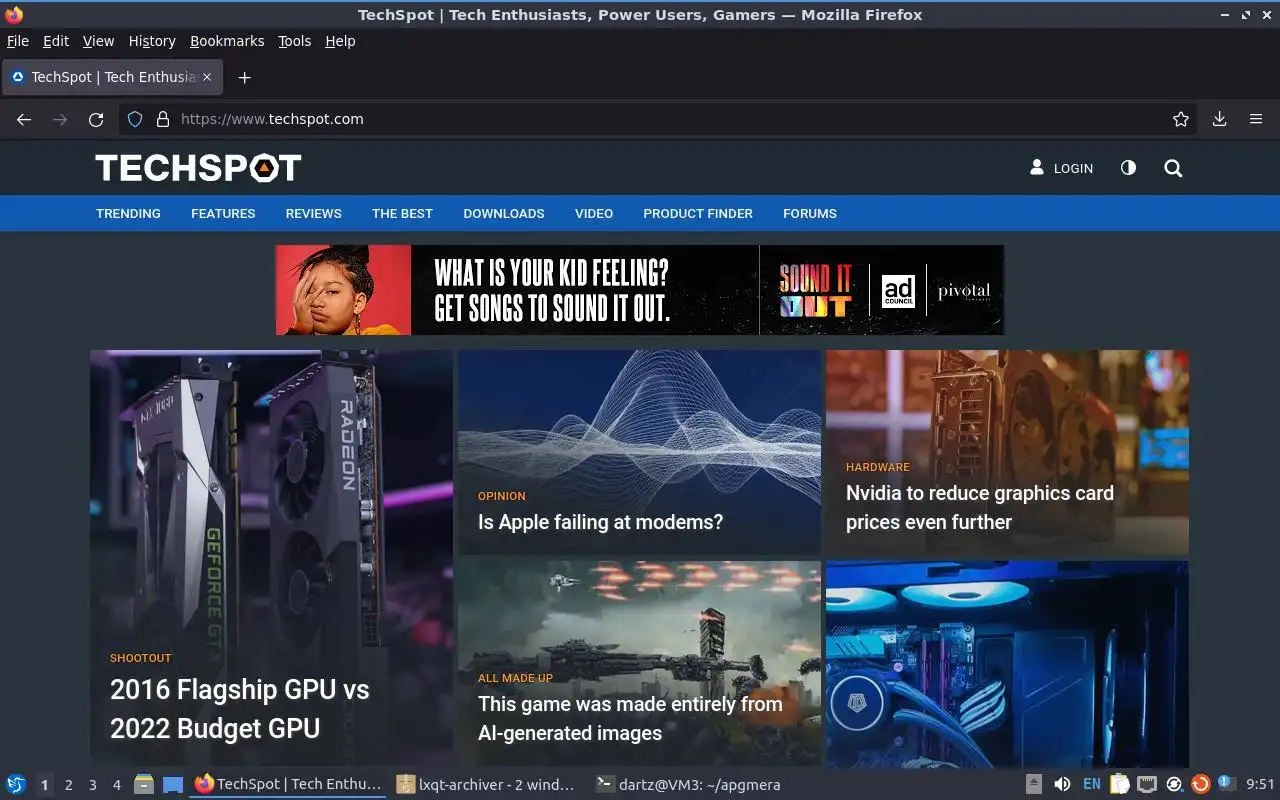Go back with the browser back arrow
1280x800 pixels.
24,119
